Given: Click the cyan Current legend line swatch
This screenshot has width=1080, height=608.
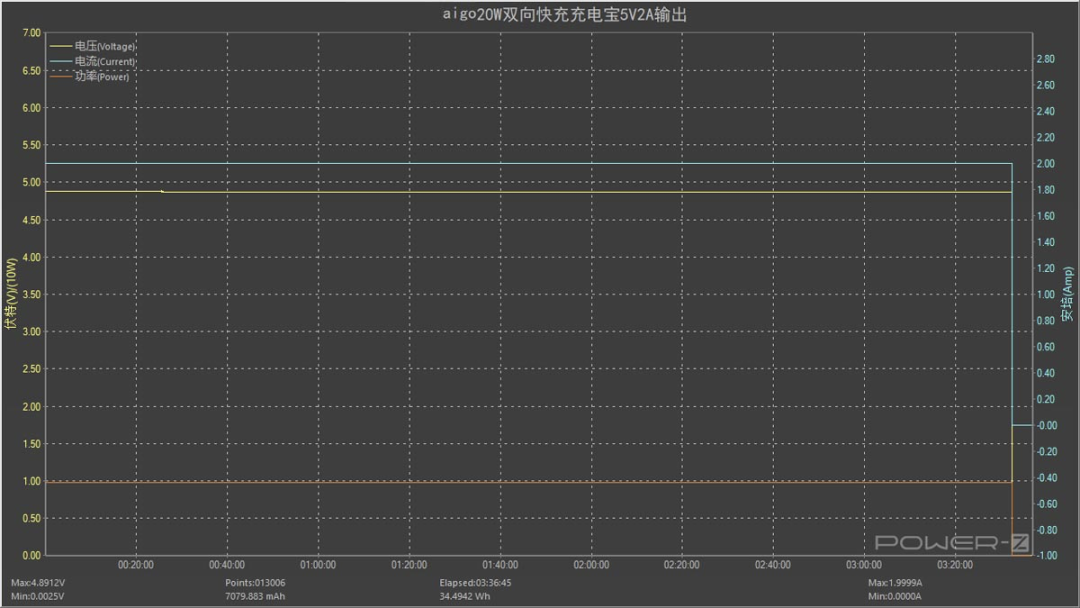Looking at the screenshot, I should pos(61,61).
